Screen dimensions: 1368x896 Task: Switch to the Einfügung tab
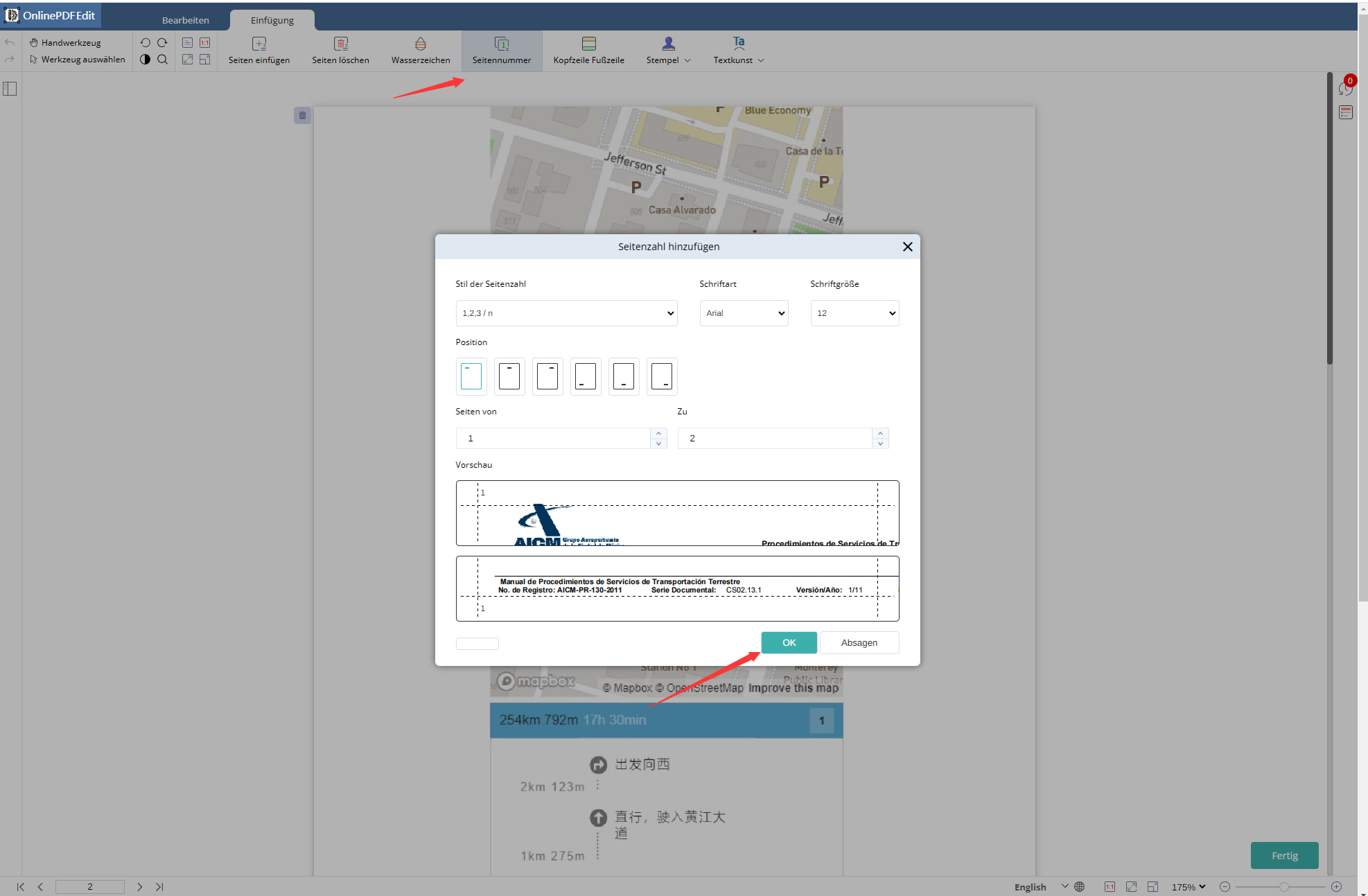coord(272,17)
